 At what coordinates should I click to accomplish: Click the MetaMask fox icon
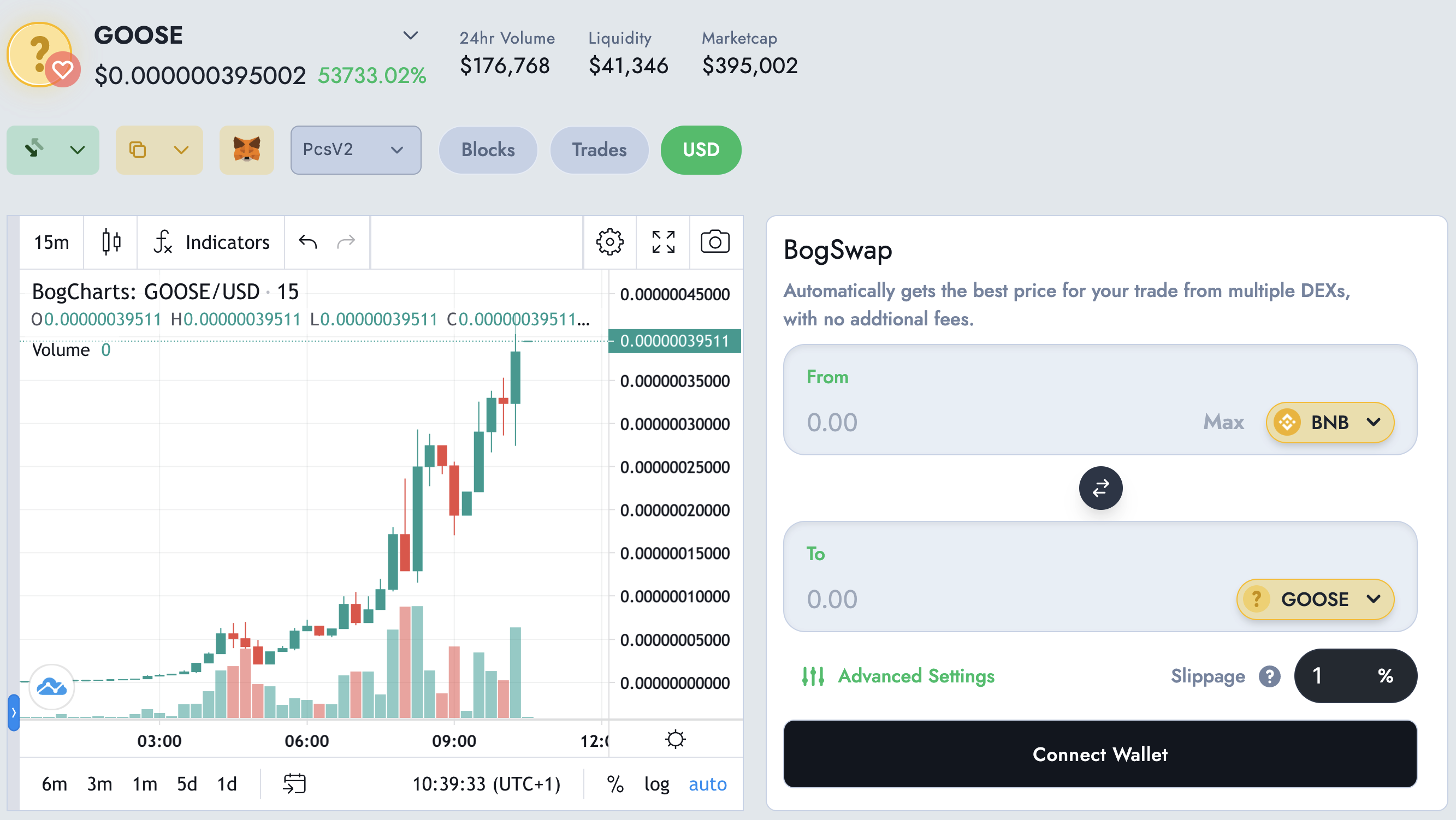click(x=247, y=150)
